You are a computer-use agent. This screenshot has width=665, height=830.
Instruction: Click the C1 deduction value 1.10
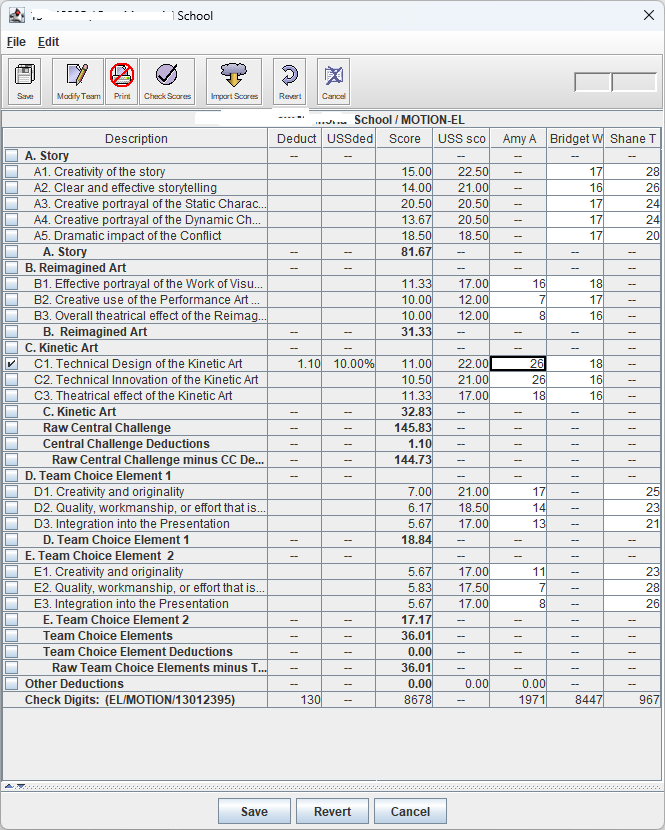click(x=295, y=364)
